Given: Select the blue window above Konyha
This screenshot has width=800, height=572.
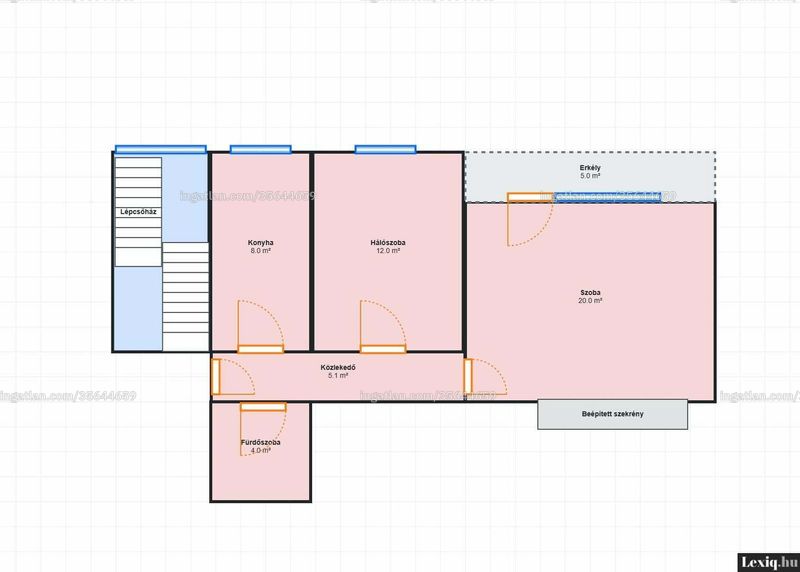Looking at the screenshot, I should click(x=261, y=150).
